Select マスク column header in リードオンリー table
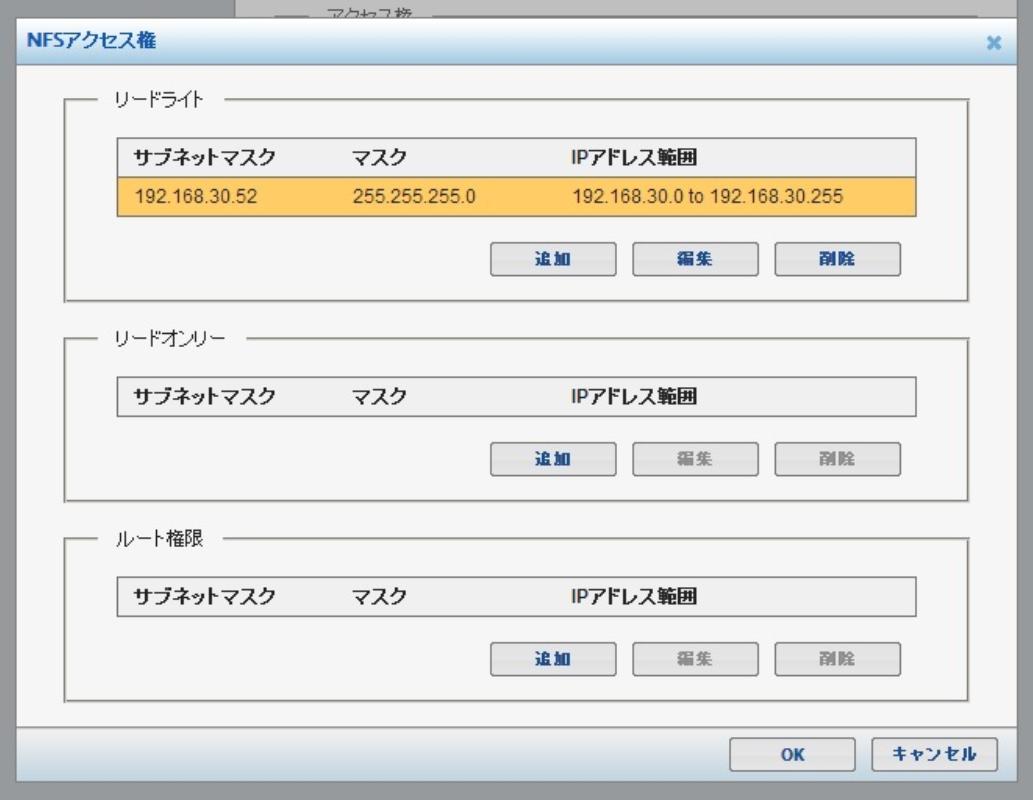 tap(380, 397)
